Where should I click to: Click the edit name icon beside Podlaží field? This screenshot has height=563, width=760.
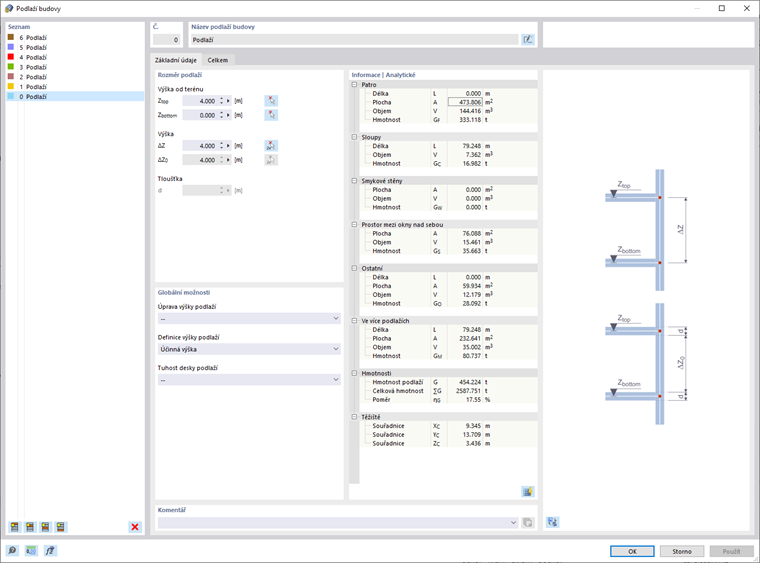tap(527, 40)
